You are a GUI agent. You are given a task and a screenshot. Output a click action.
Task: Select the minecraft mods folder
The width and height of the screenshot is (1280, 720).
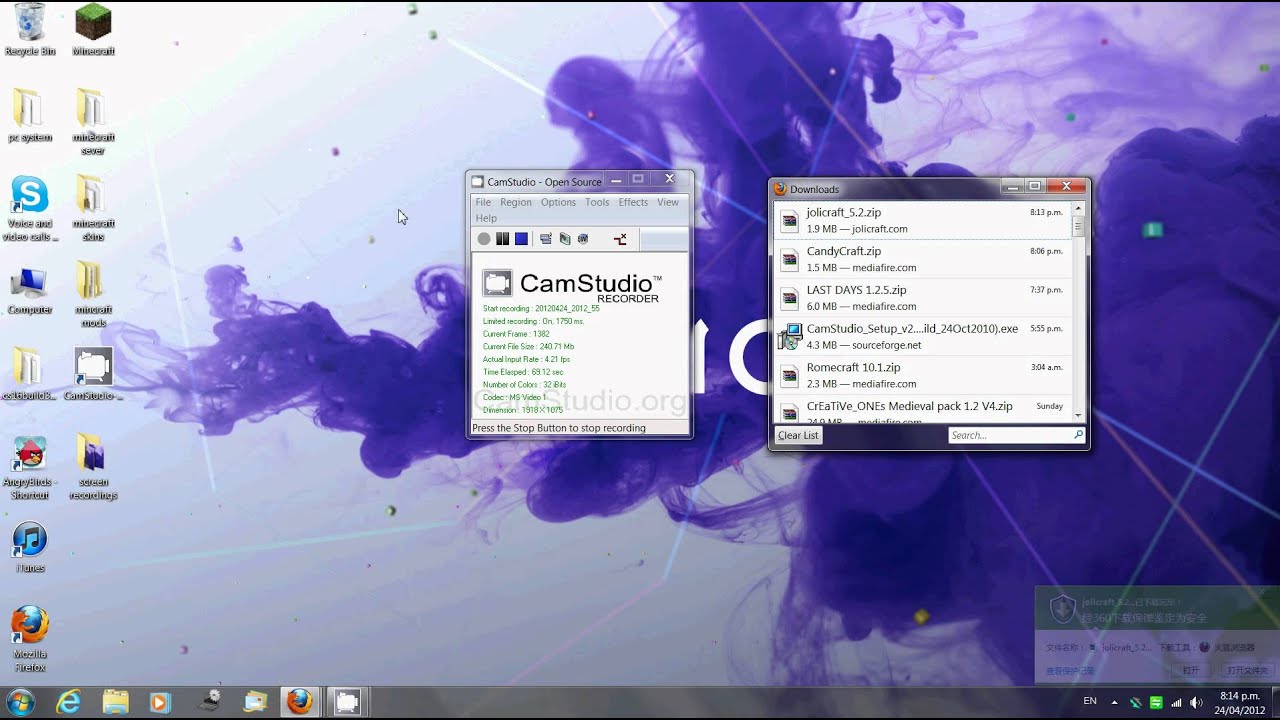click(x=93, y=295)
